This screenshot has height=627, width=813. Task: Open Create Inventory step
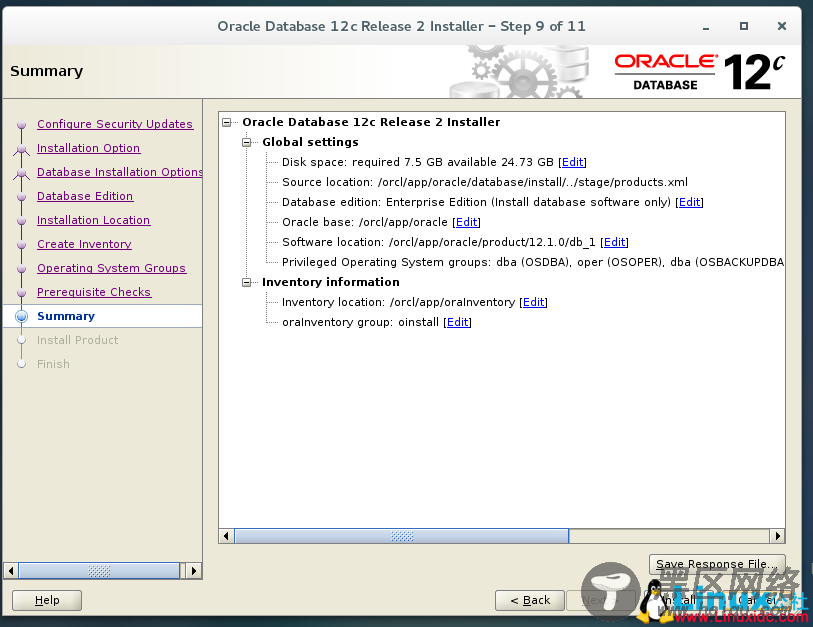(85, 244)
